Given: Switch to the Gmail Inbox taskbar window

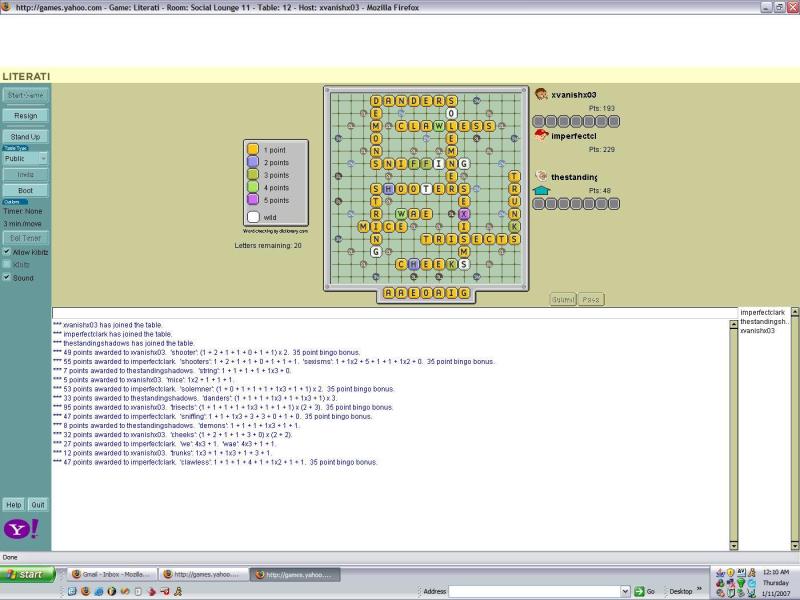Looking at the screenshot, I should (x=112, y=575).
